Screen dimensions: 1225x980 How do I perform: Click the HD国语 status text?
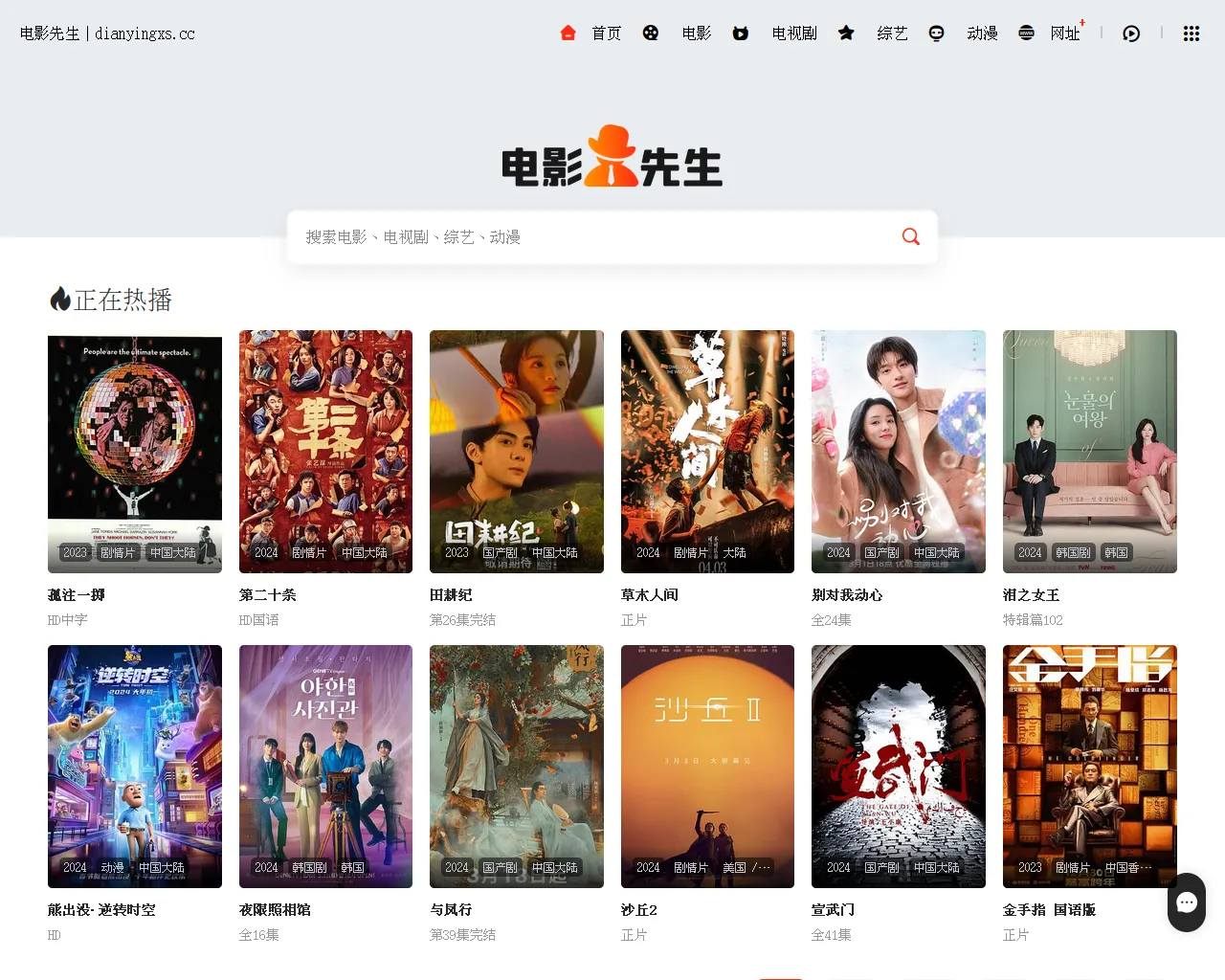pos(259,620)
